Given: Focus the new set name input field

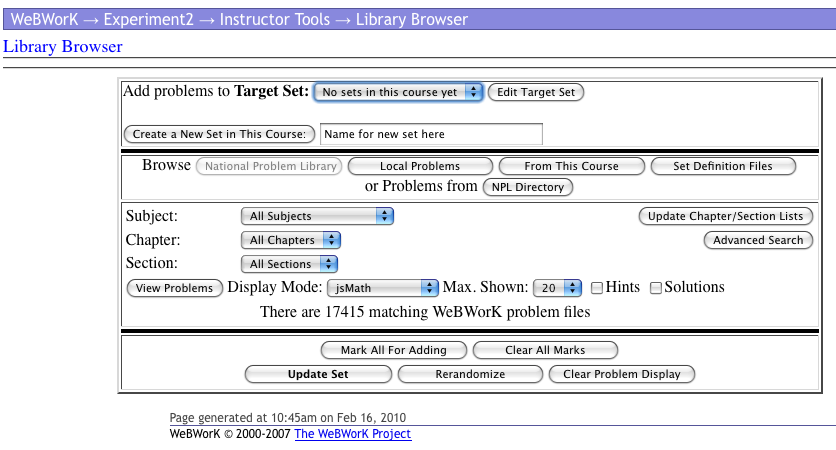Looking at the screenshot, I should pyautogui.click(x=431, y=134).
